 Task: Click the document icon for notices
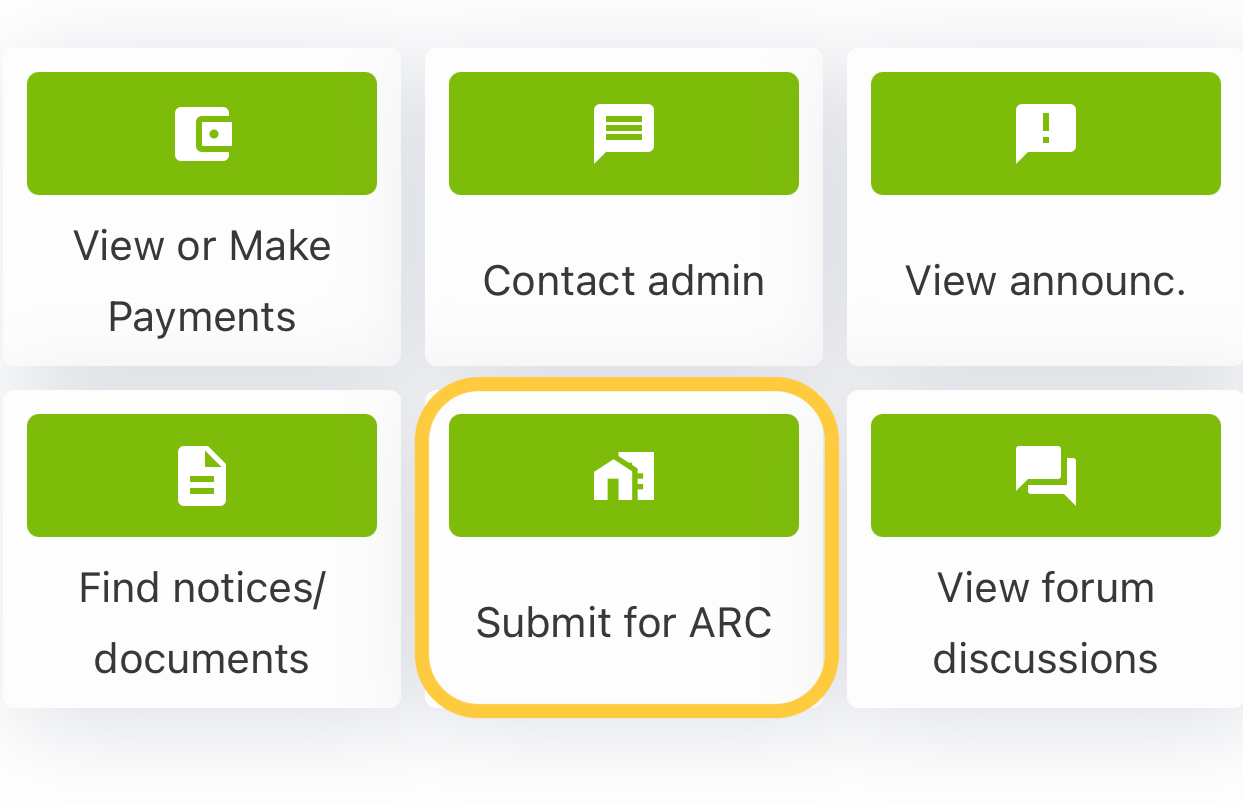(202, 475)
